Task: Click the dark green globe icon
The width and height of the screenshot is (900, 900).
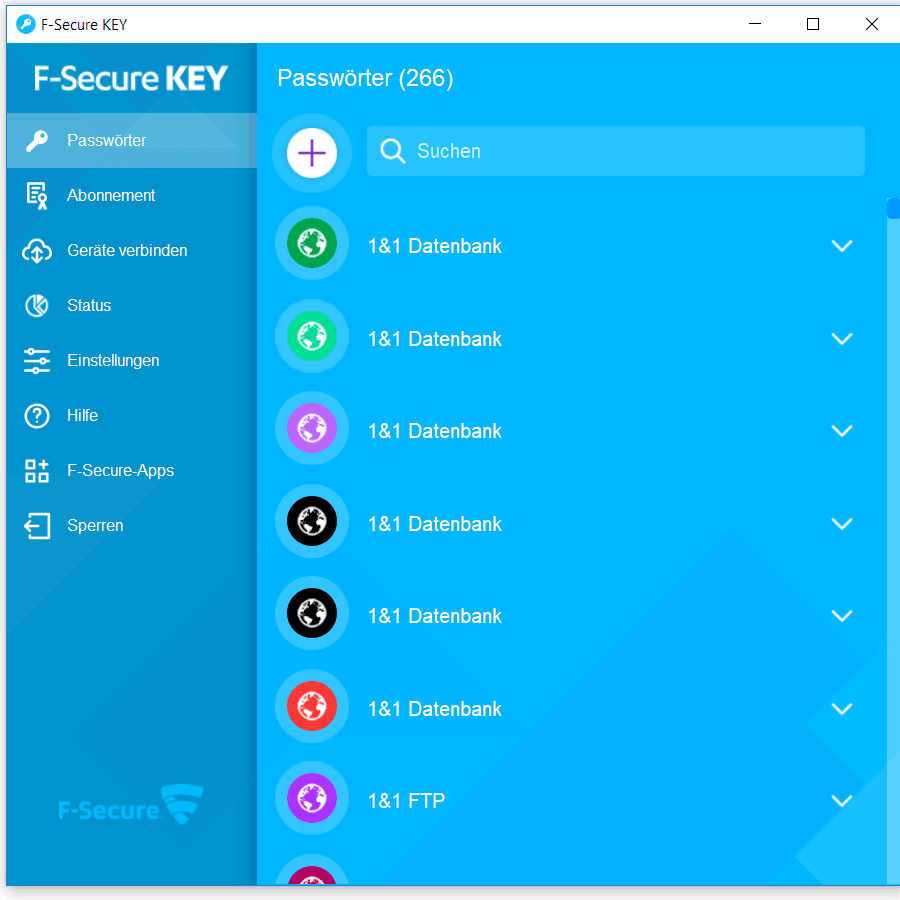Action: click(312, 243)
